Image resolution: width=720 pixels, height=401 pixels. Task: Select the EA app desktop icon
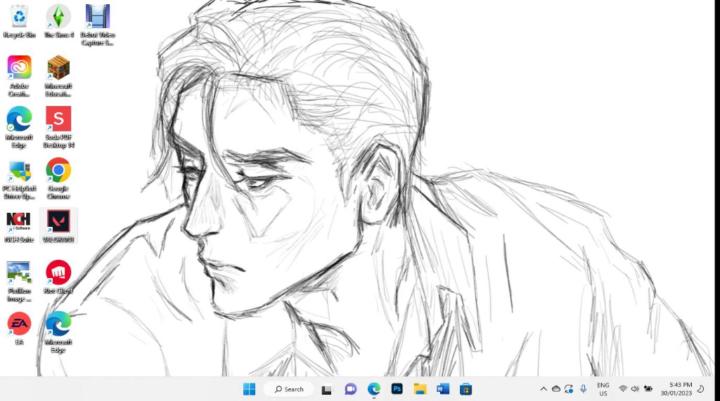(x=19, y=324)
